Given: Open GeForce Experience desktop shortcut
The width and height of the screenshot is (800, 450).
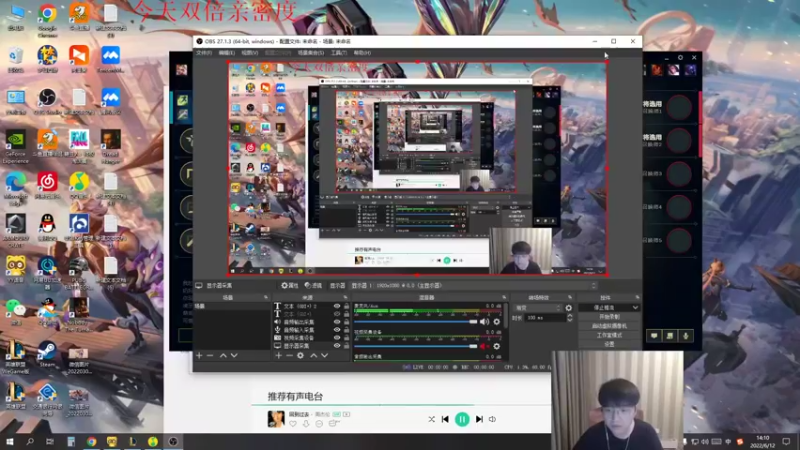Looking at the screenshot, I should 15,147.
